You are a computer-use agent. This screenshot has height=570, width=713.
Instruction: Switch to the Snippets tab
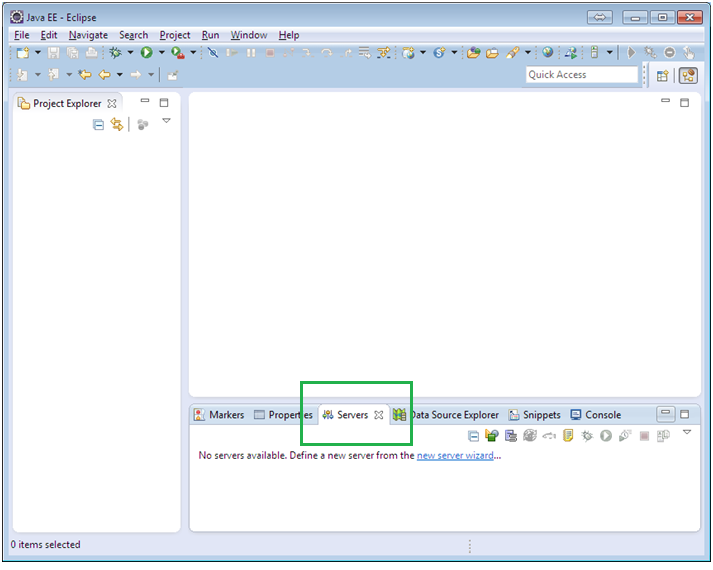[534, 415]
